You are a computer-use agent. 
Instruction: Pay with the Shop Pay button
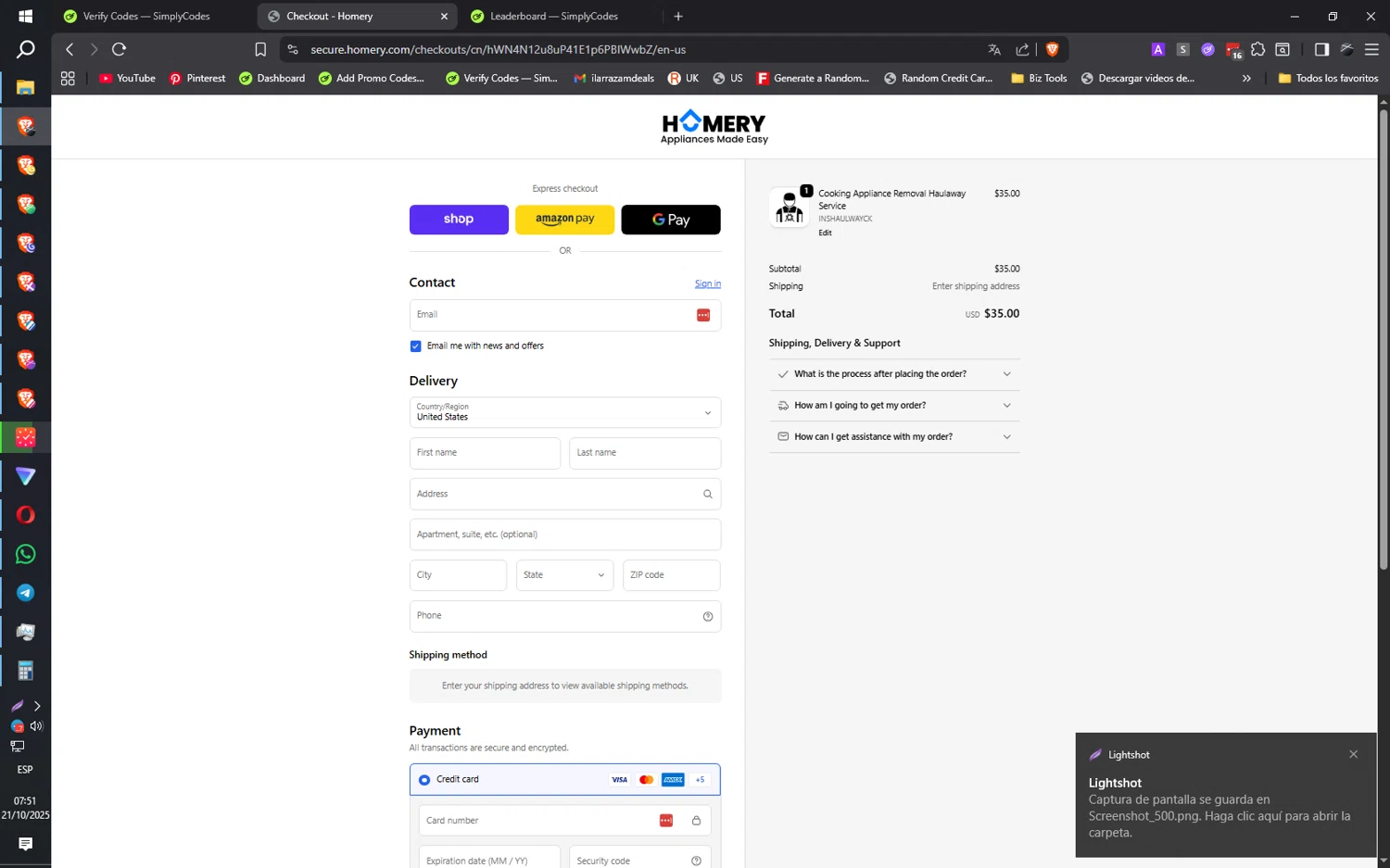coord(459,220)
